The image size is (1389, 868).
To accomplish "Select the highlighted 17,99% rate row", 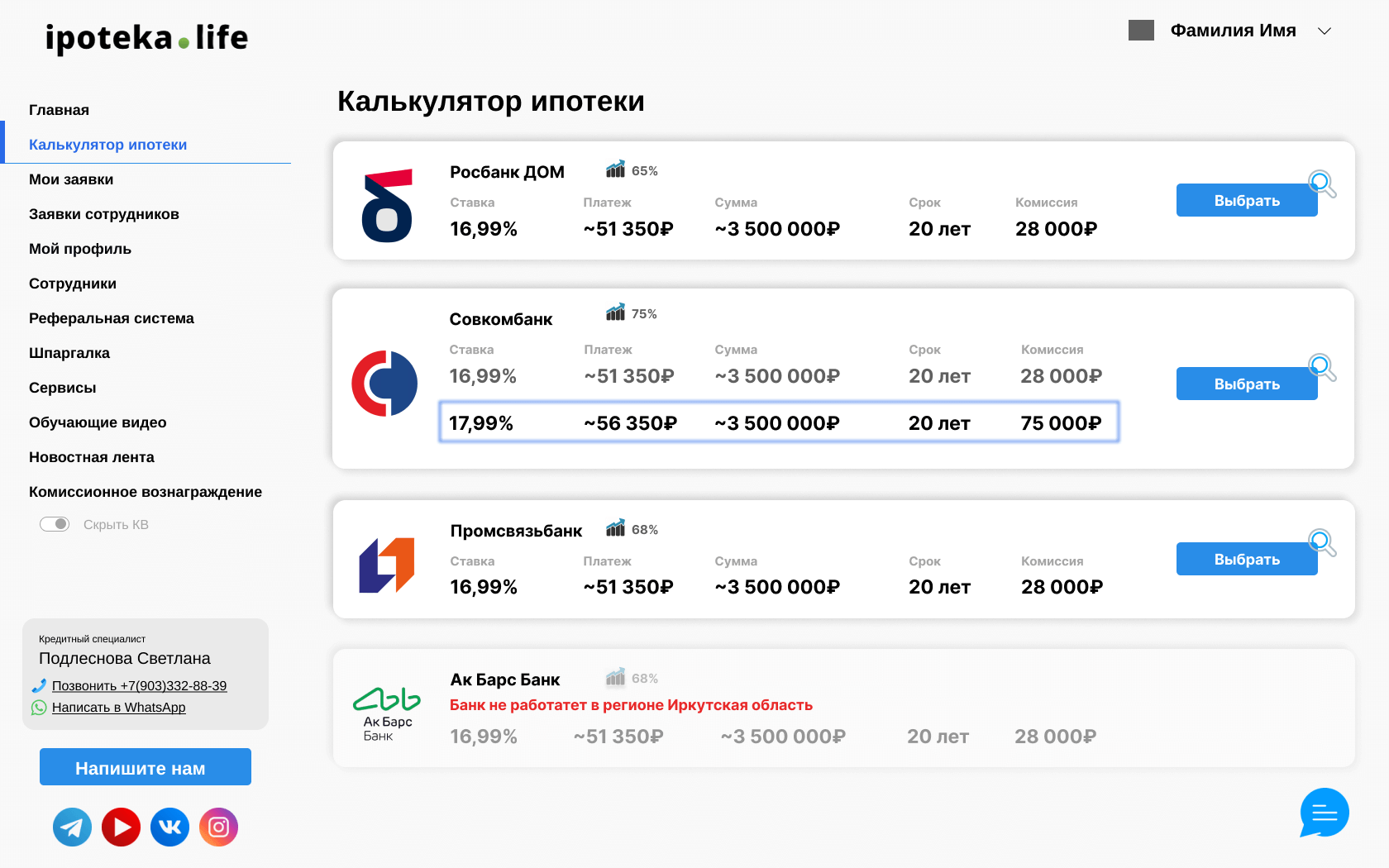I will (780, 422).
